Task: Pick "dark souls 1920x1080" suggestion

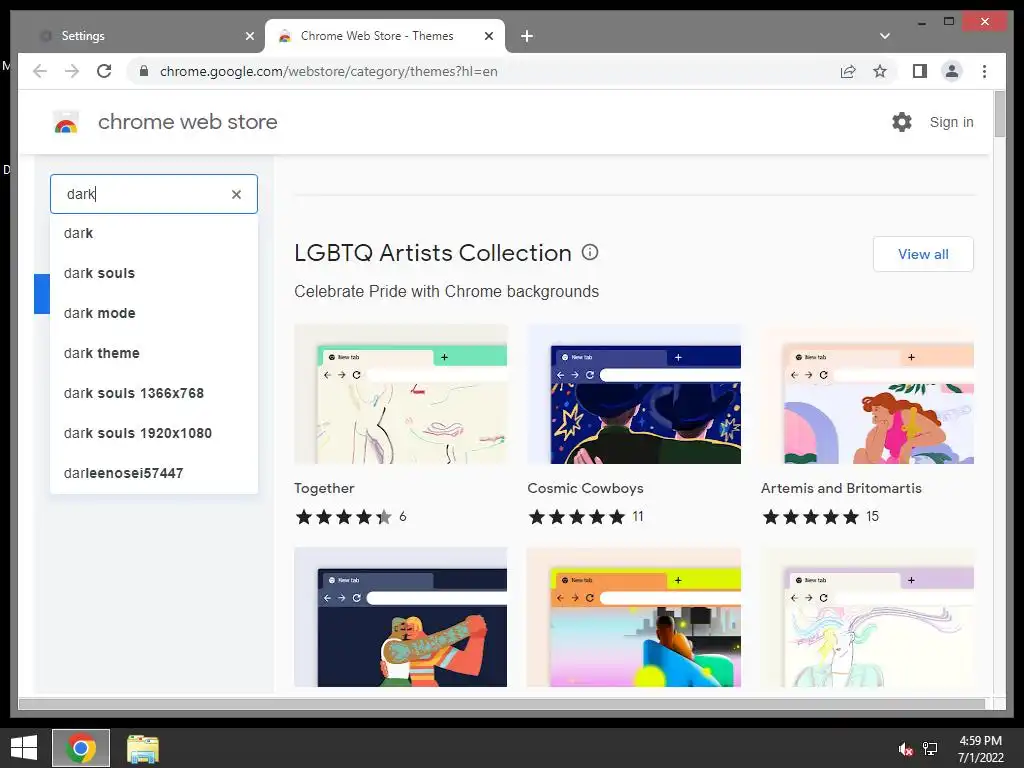Action: [154, 433]
